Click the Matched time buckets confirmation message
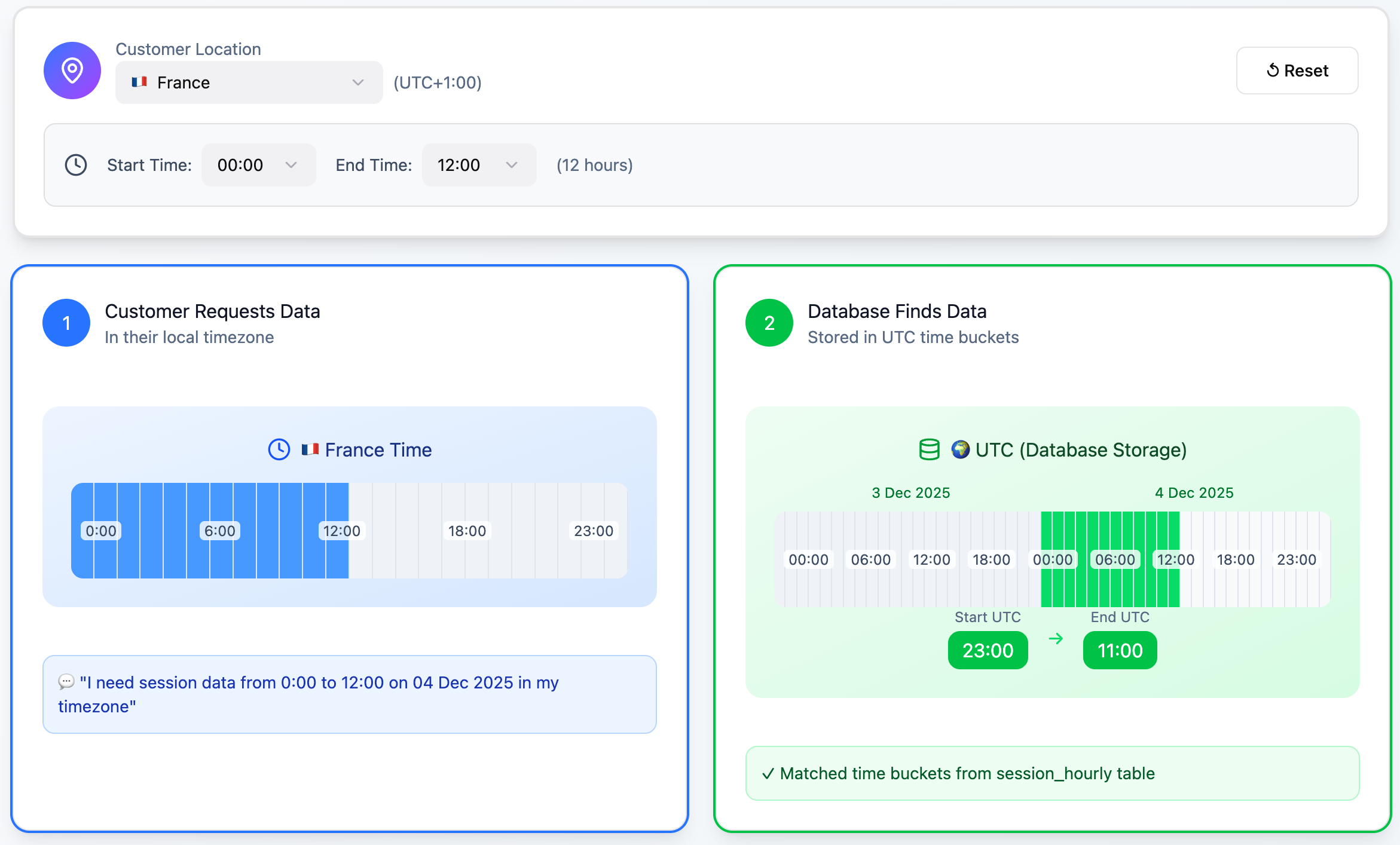Viewport: 1400px width, 845px height. (x=1052, y=773)
